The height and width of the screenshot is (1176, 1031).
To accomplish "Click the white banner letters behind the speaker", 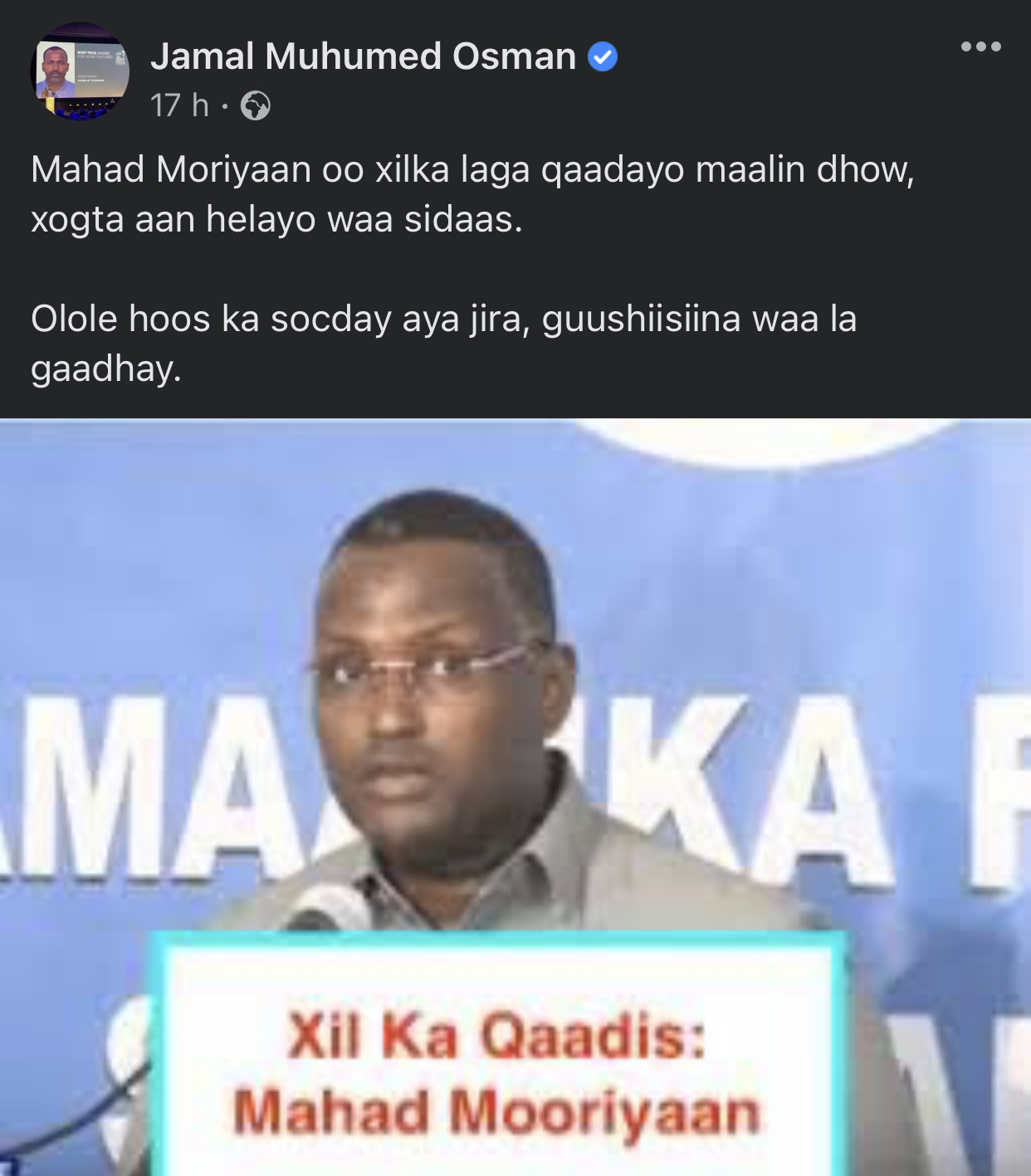I will (515, 788).
